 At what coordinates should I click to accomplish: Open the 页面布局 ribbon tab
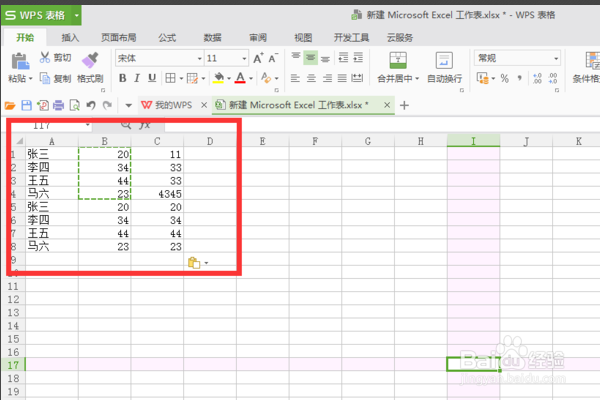(x=119, y=38)
